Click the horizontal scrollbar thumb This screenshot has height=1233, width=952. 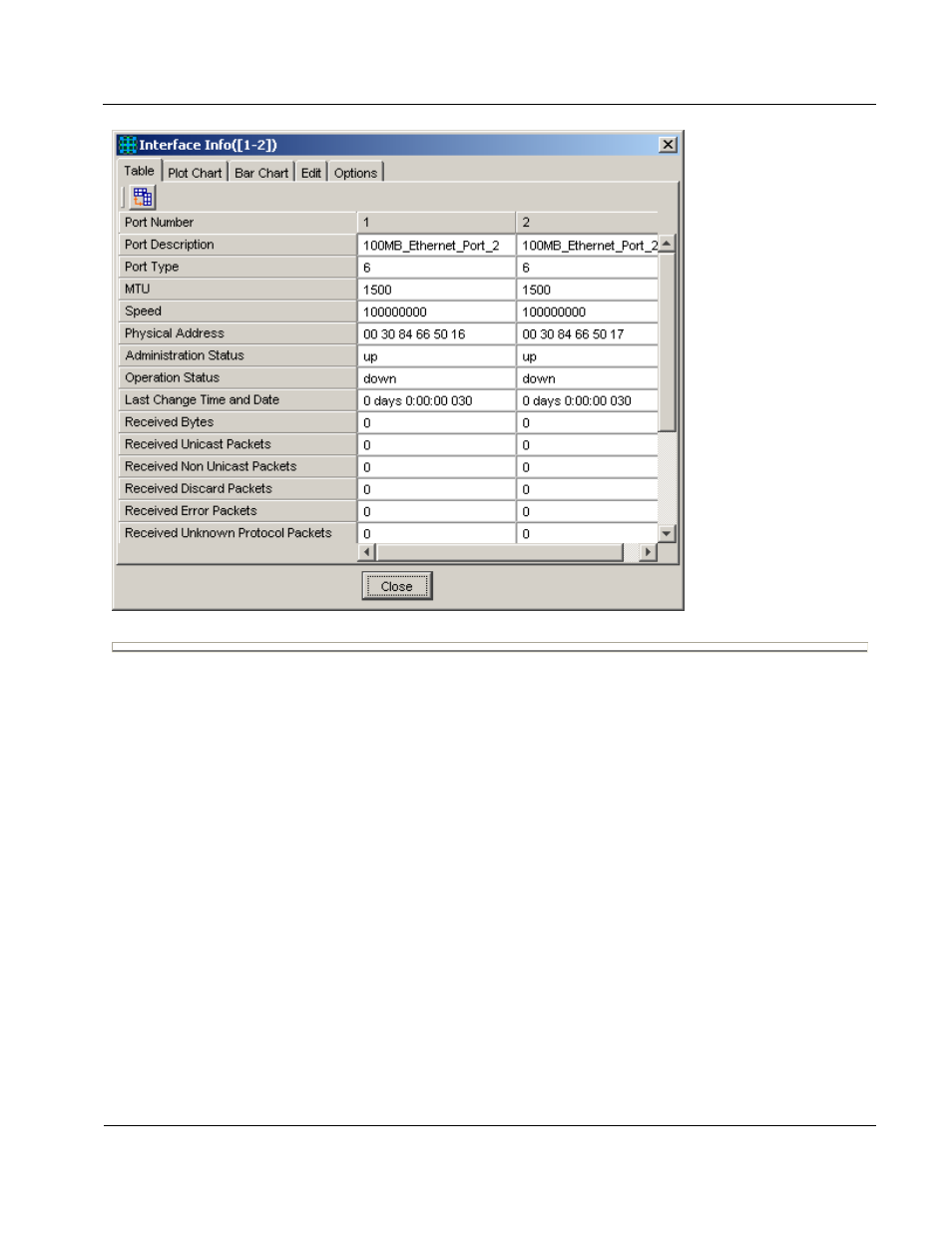[499, 552]
